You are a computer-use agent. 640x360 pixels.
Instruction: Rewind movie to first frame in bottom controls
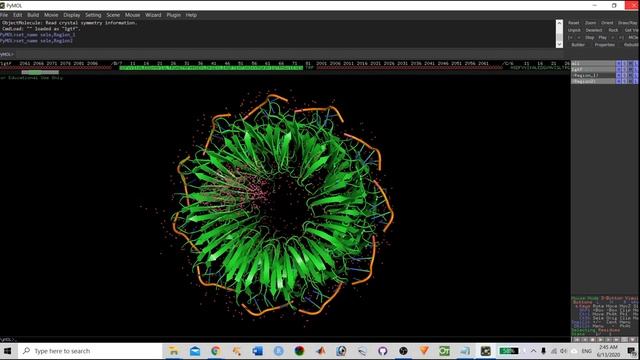pyautogui.click(x=577, y=340)
